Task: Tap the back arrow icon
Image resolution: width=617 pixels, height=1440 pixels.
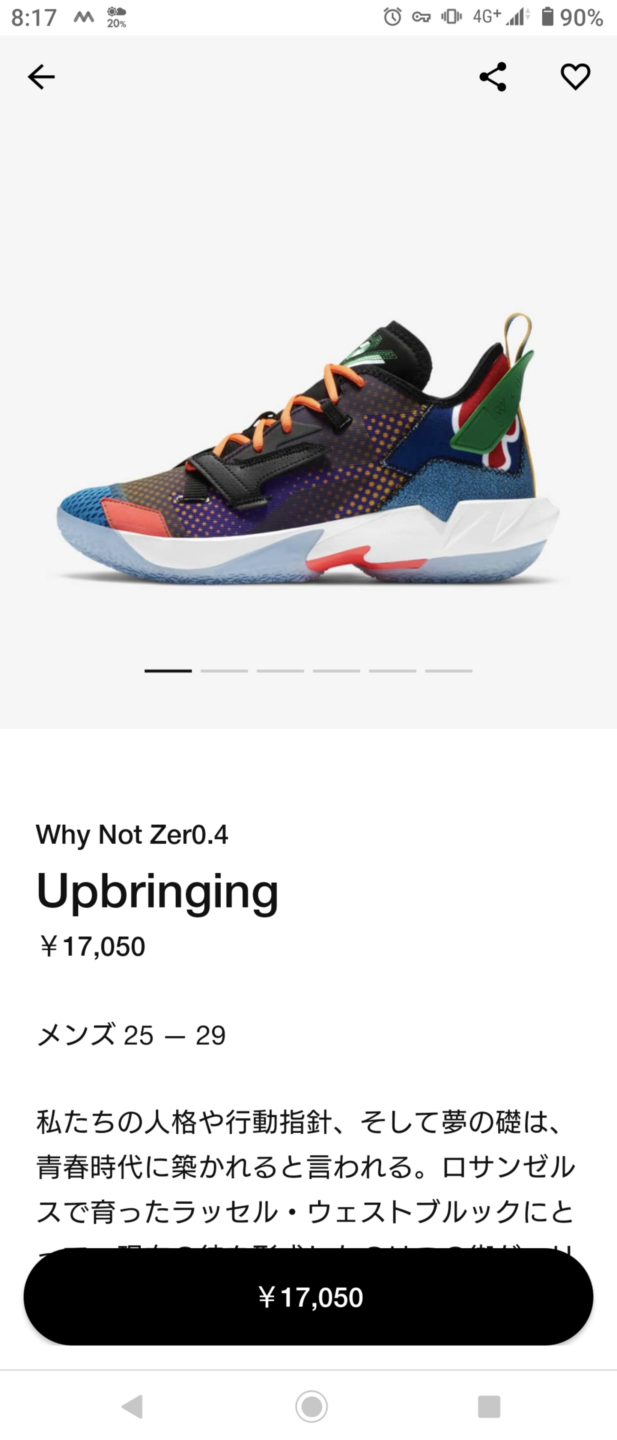Action: tap(41, 77)
